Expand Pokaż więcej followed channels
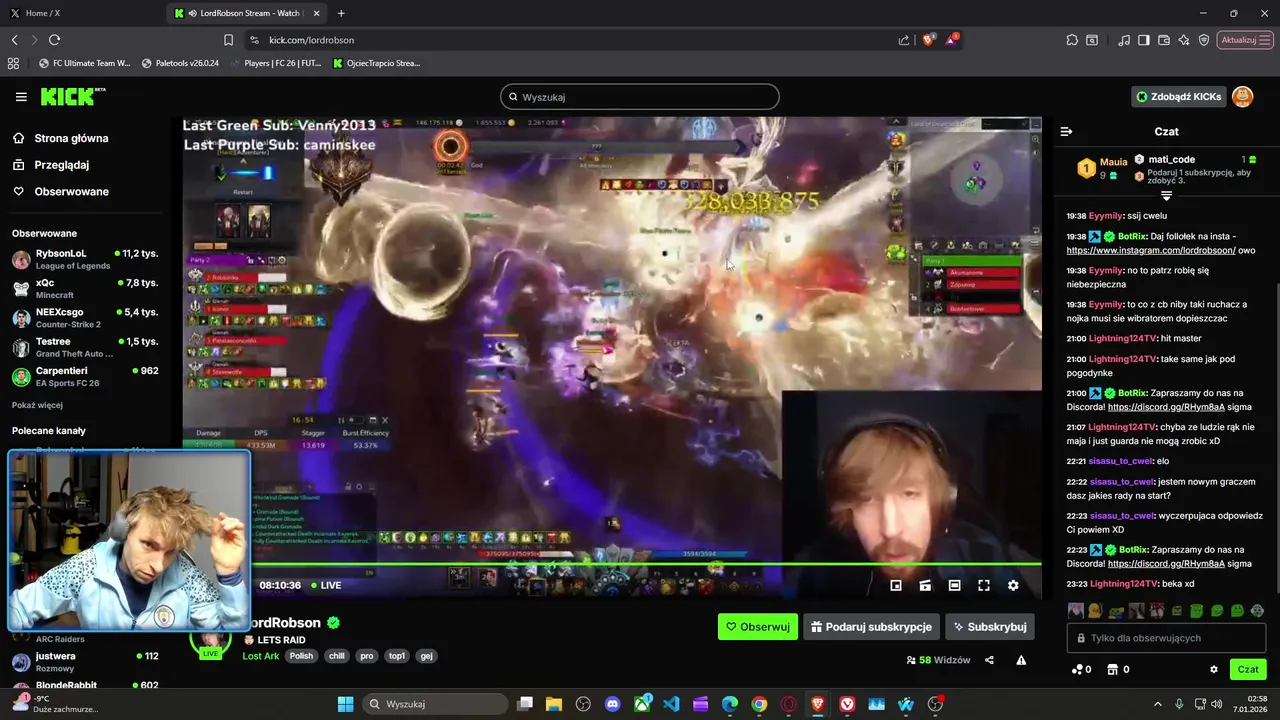This screenshot has height=720, width=1280. tap(37, 405)
